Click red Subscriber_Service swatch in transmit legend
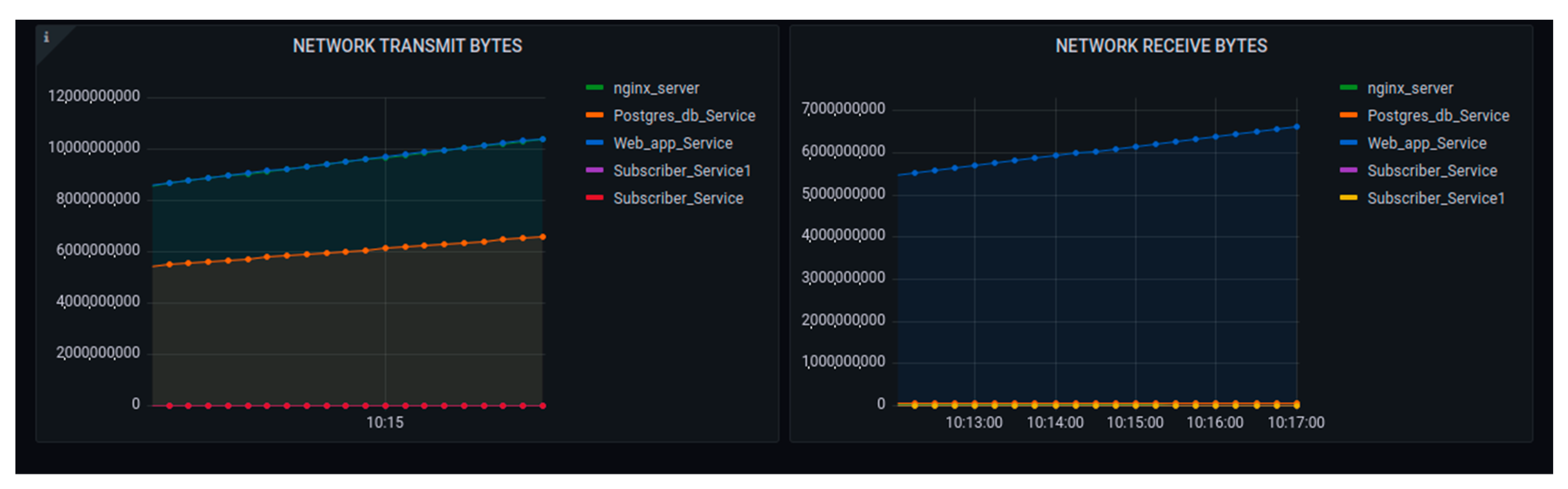1568x489 pixels. [594, 198]
